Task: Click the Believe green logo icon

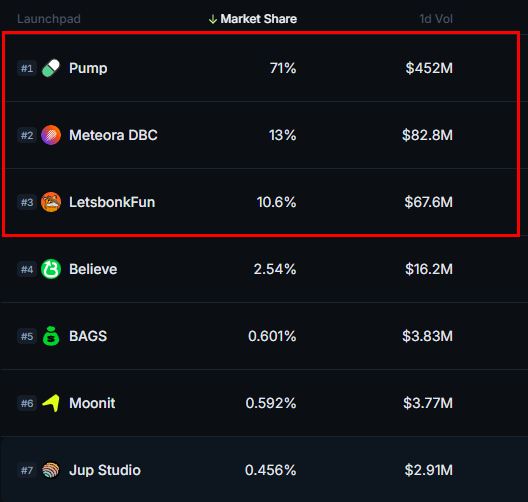Action: [x=51, y=269]
